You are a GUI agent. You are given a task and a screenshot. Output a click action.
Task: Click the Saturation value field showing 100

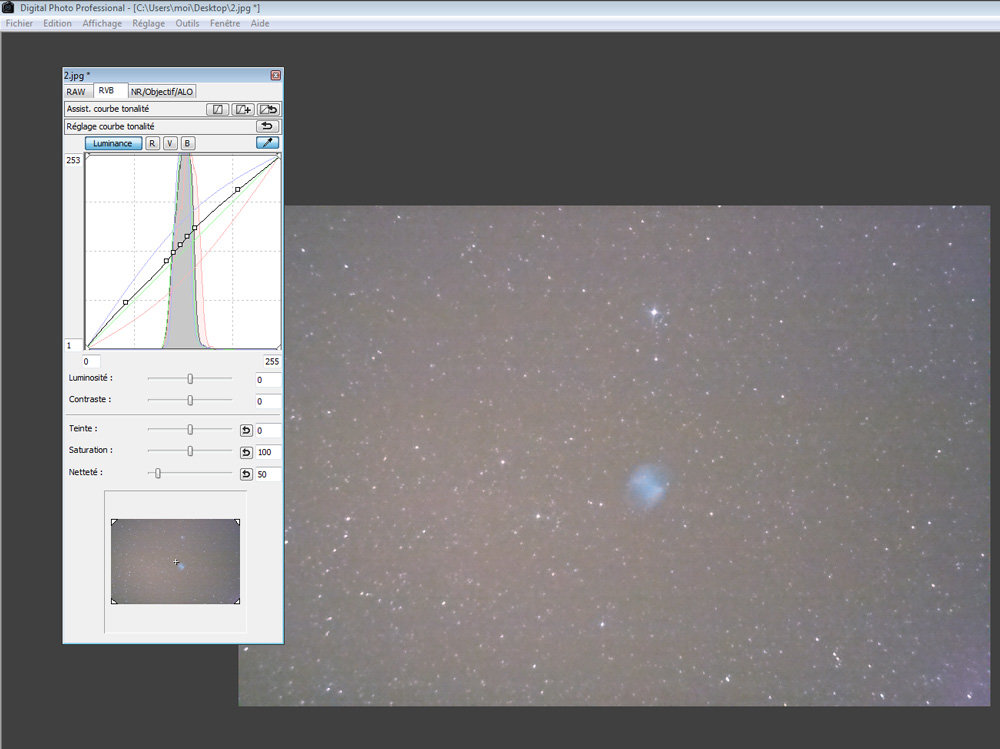click(x=268, y=452)
